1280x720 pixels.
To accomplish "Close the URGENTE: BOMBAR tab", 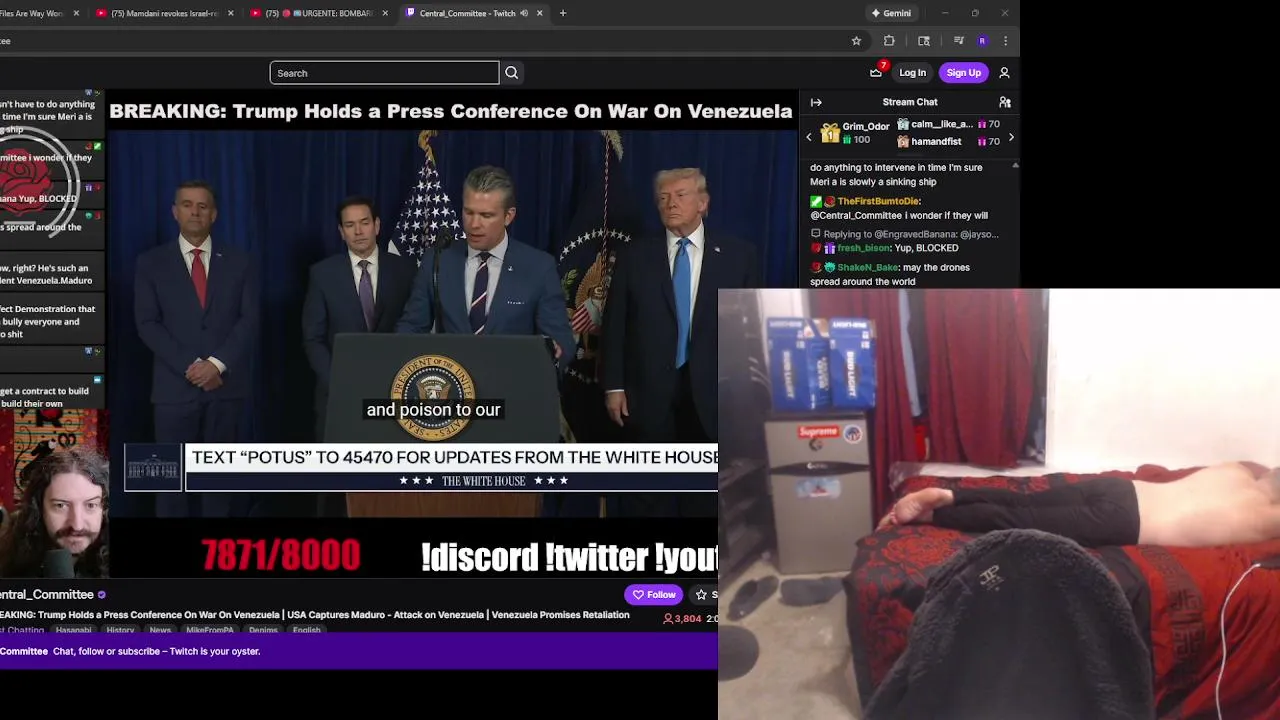I will (385, 13).
